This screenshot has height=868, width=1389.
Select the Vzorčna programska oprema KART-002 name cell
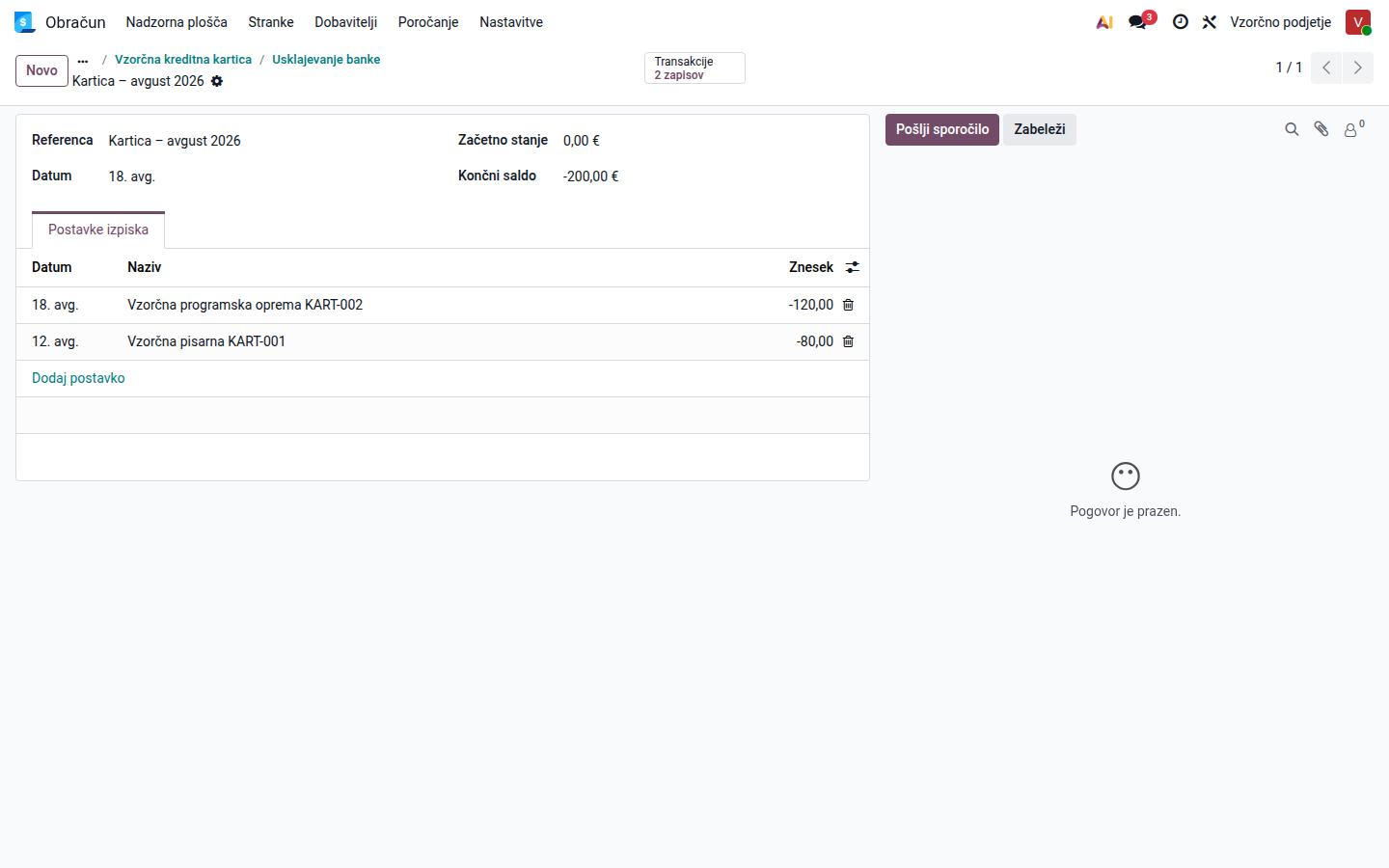click(245, 305)
